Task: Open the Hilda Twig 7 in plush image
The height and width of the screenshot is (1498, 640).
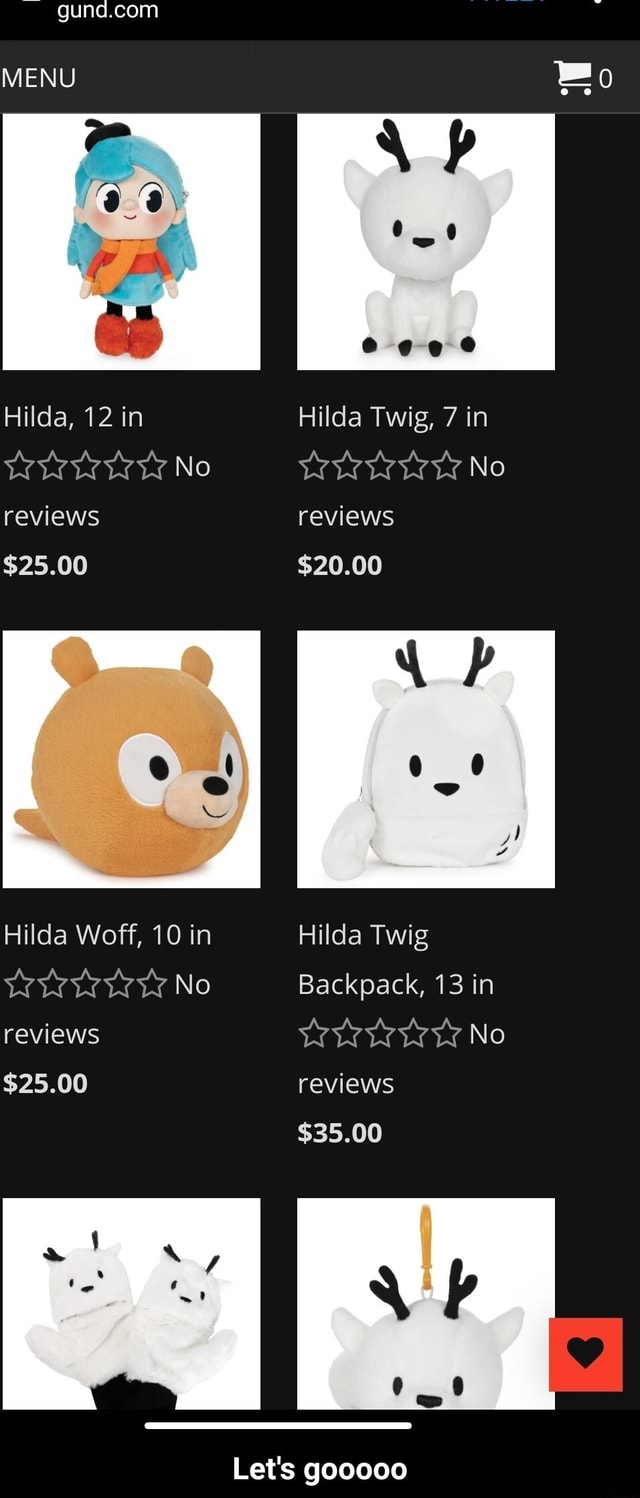Action: [426, 241]
